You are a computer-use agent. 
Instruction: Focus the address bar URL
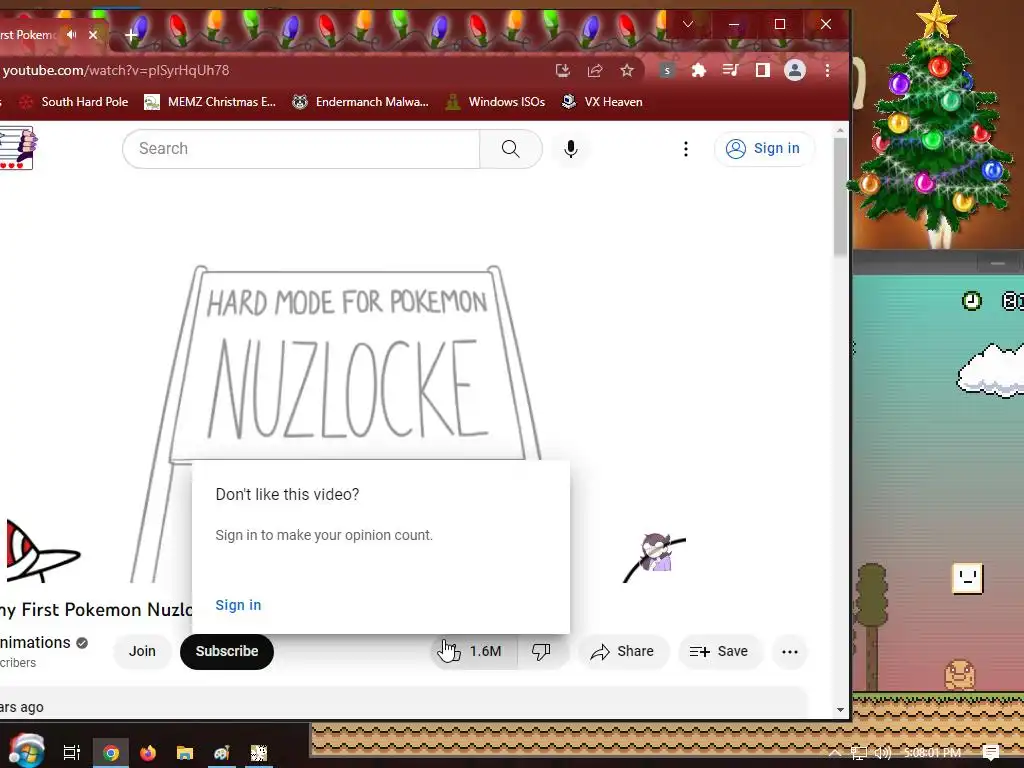tap(116, 71)
